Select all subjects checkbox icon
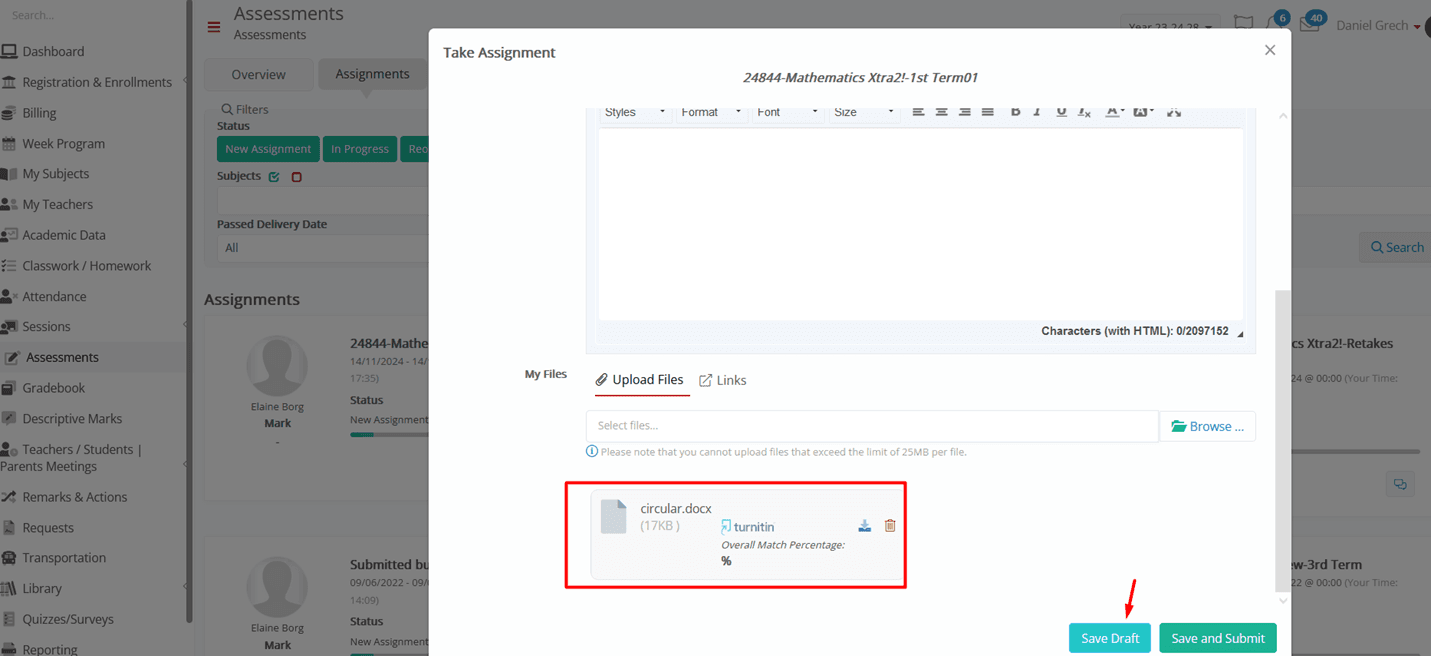The width and height of the screenshot is (1431, 656). (x=274, y=177)
